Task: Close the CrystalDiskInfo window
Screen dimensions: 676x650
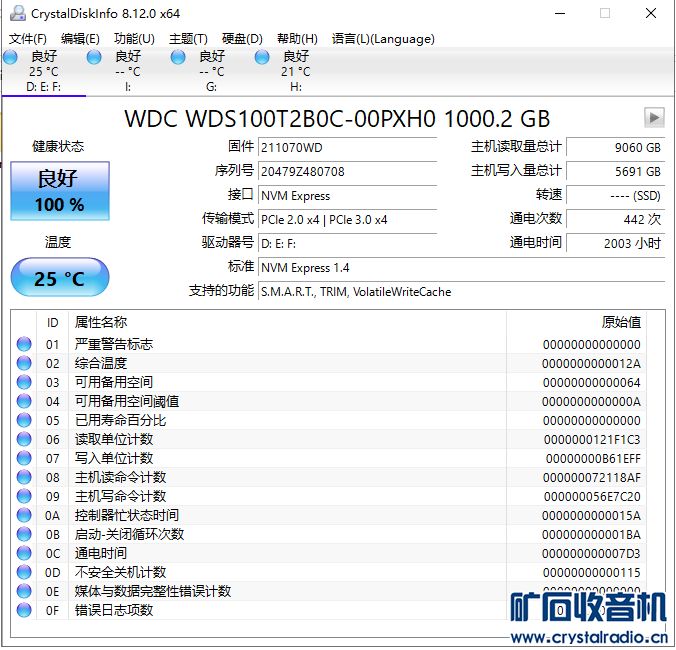Action: tap(651, 13)
